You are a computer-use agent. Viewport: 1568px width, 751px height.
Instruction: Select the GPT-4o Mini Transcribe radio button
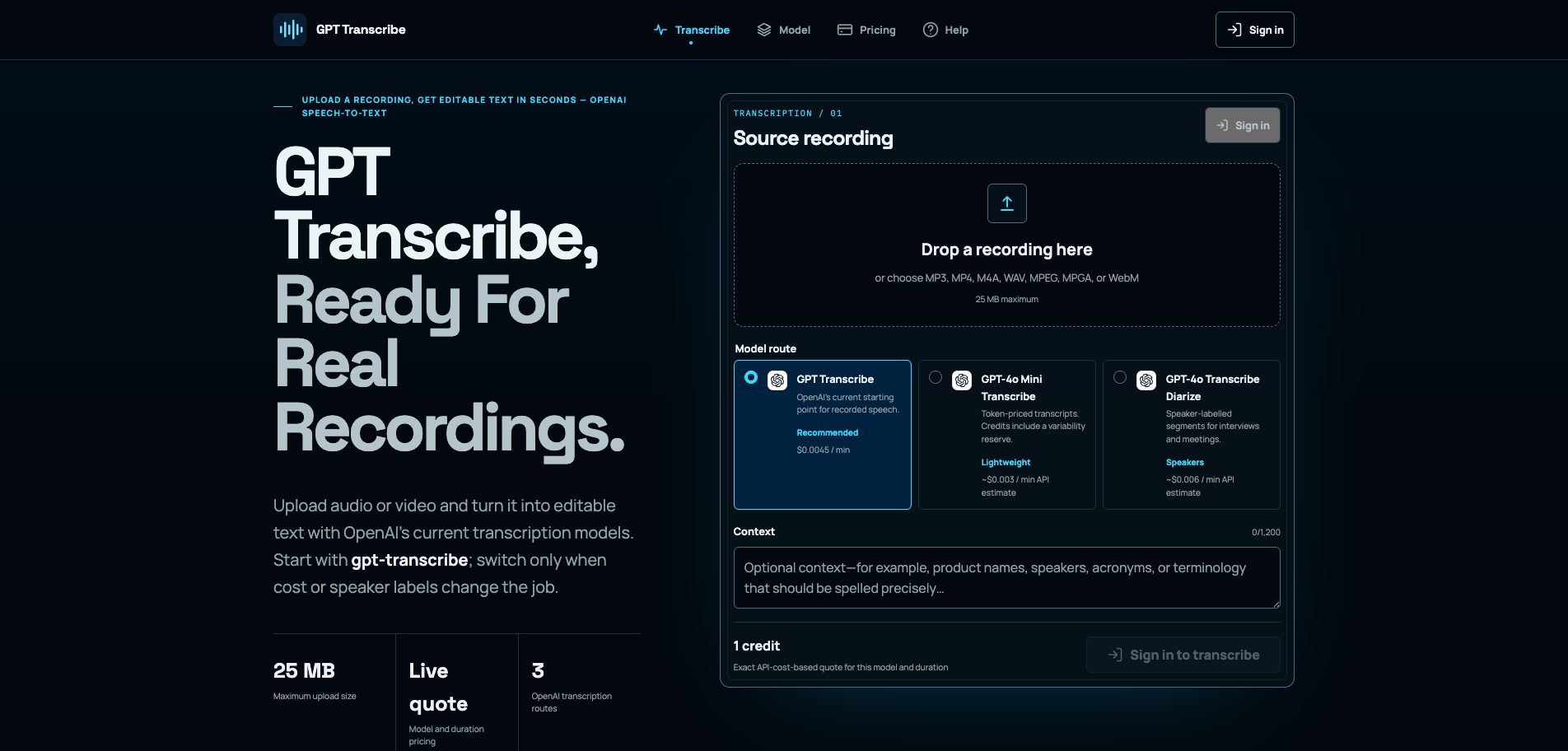click(936, 377)
